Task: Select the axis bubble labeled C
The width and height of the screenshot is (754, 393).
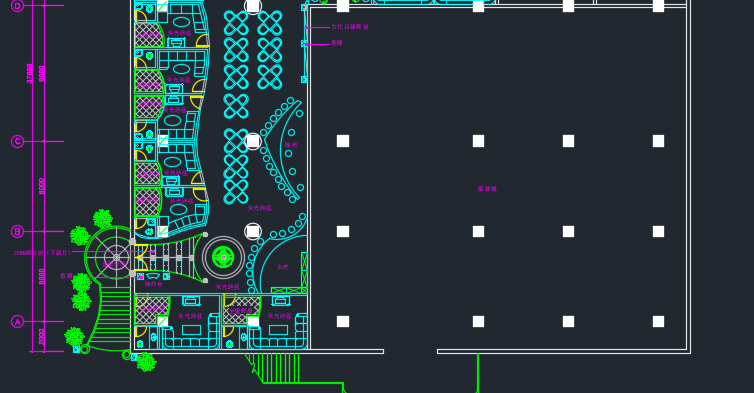Action: [17, 141]
